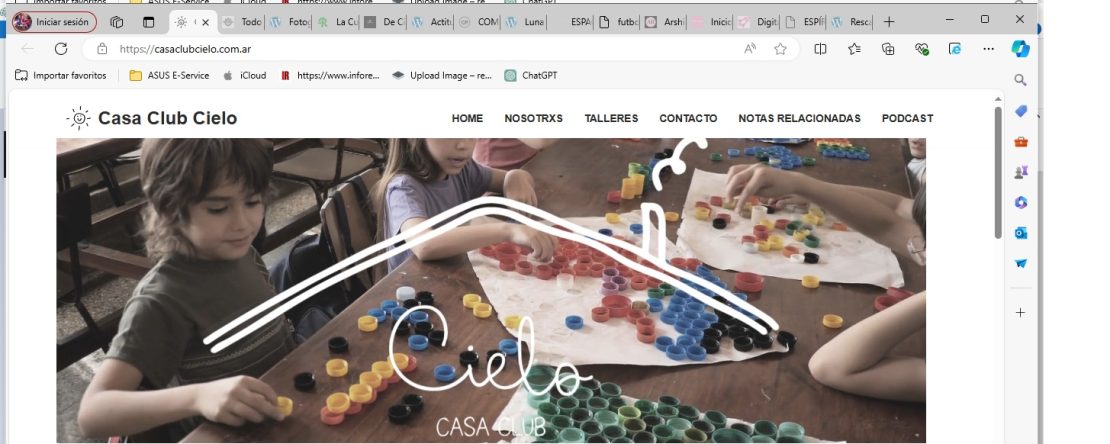Go to the NOSOTRXS page
1110x444 pixels.
pyautogui.click(x=533, y=118)
